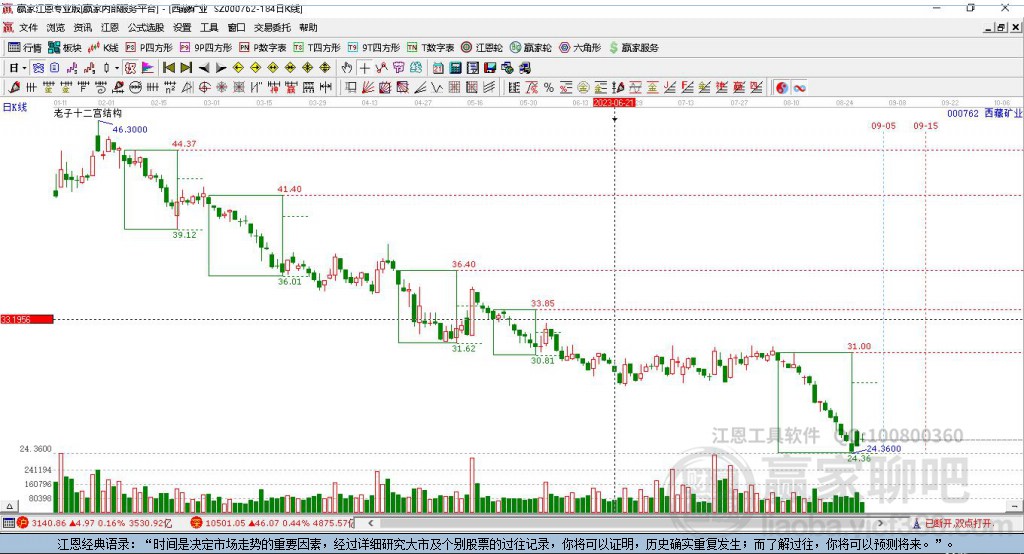Click the 46.3000 high price label
1024x554 pixels.
click(x=130, y=129)
